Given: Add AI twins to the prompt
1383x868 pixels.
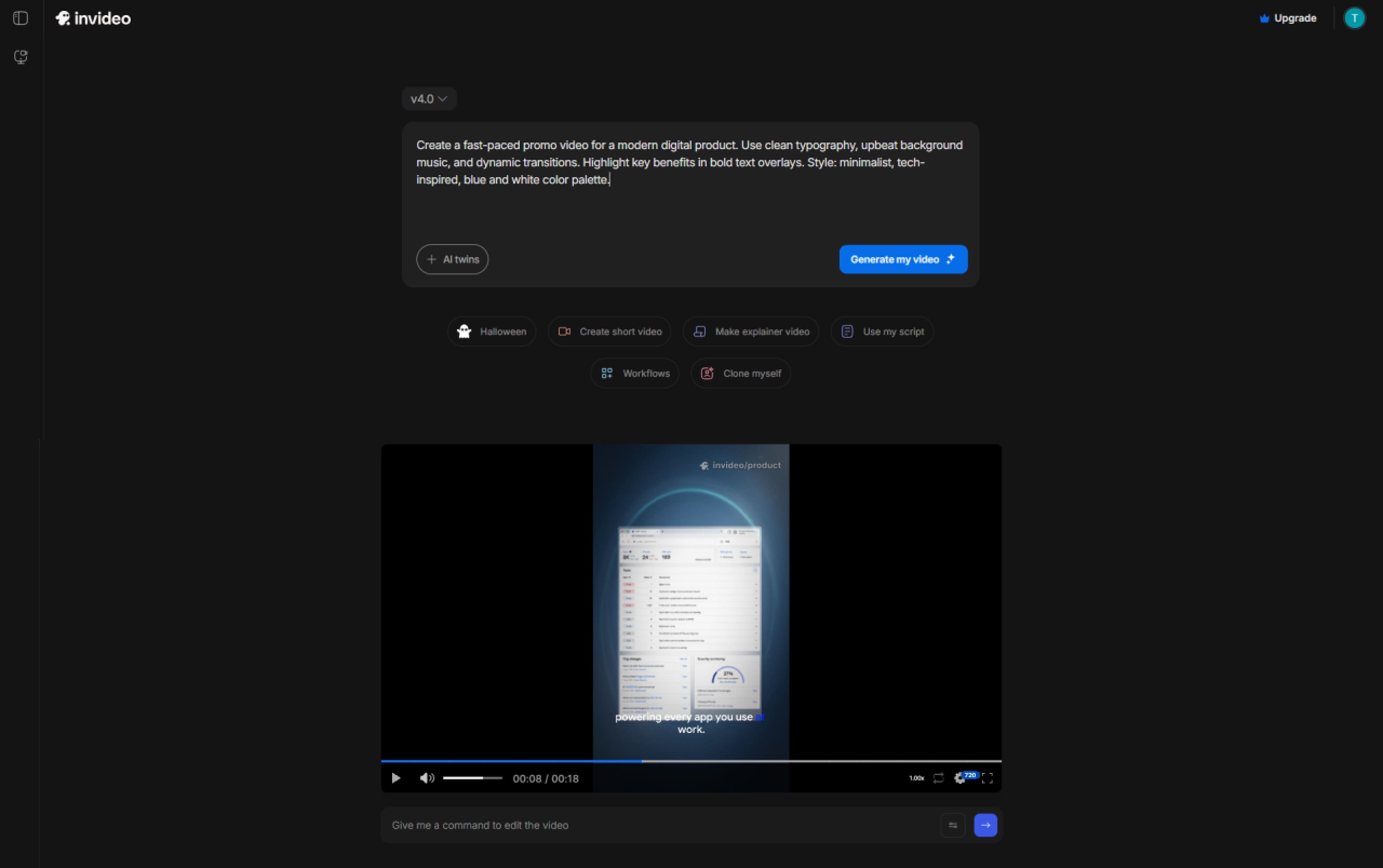Looking at the screenshot, I should (x=451, y=259).
